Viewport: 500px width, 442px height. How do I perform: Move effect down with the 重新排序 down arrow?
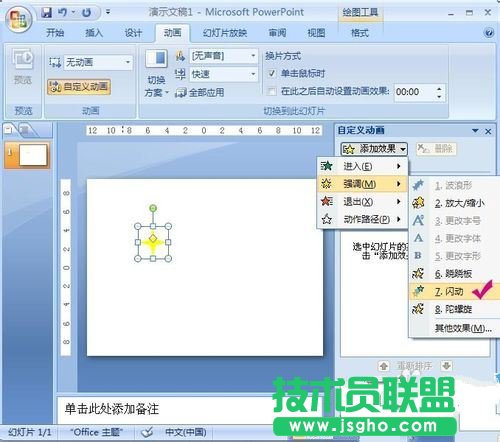(x=446, y=366)
